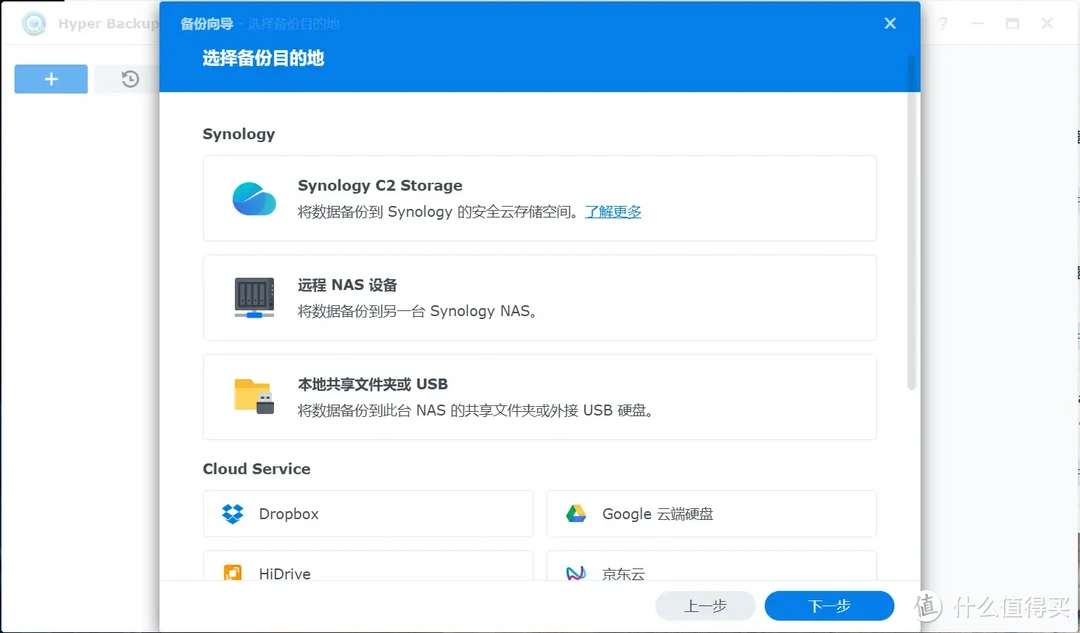Click the 上一步 button
Screen dimensions: 1080x633
pos(705,605)
